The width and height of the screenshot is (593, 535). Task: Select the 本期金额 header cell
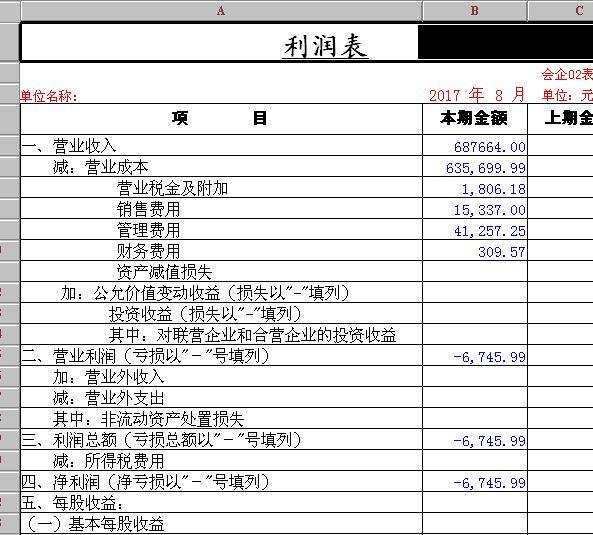pos(475,119)
